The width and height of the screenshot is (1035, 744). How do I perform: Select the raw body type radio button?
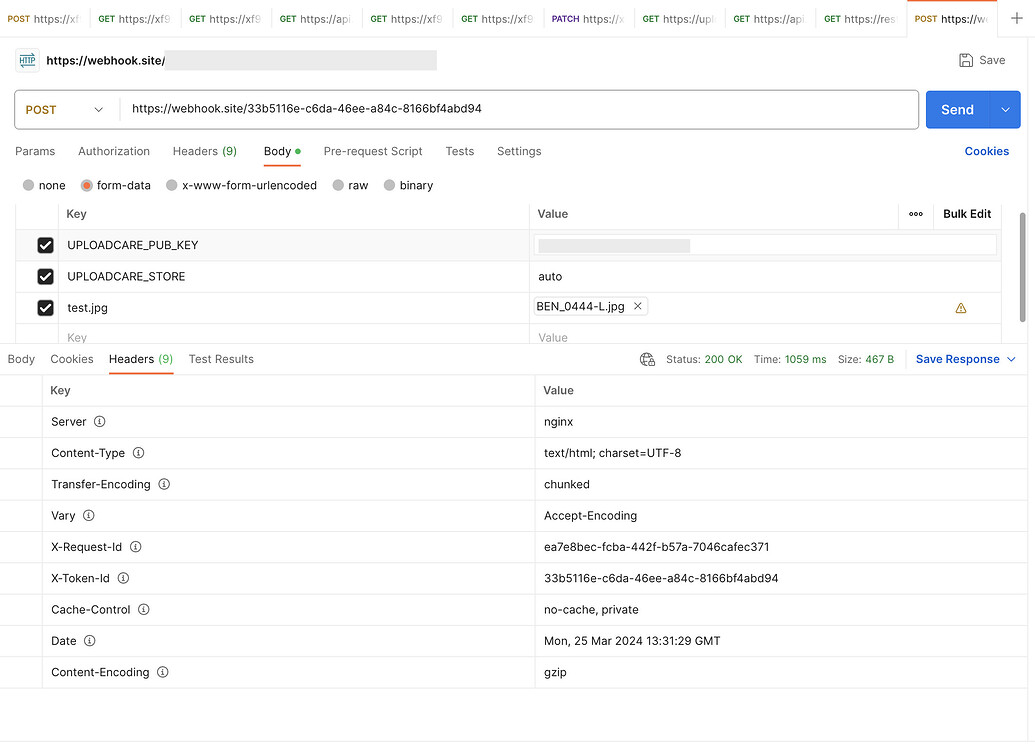[x=338, y=185]
